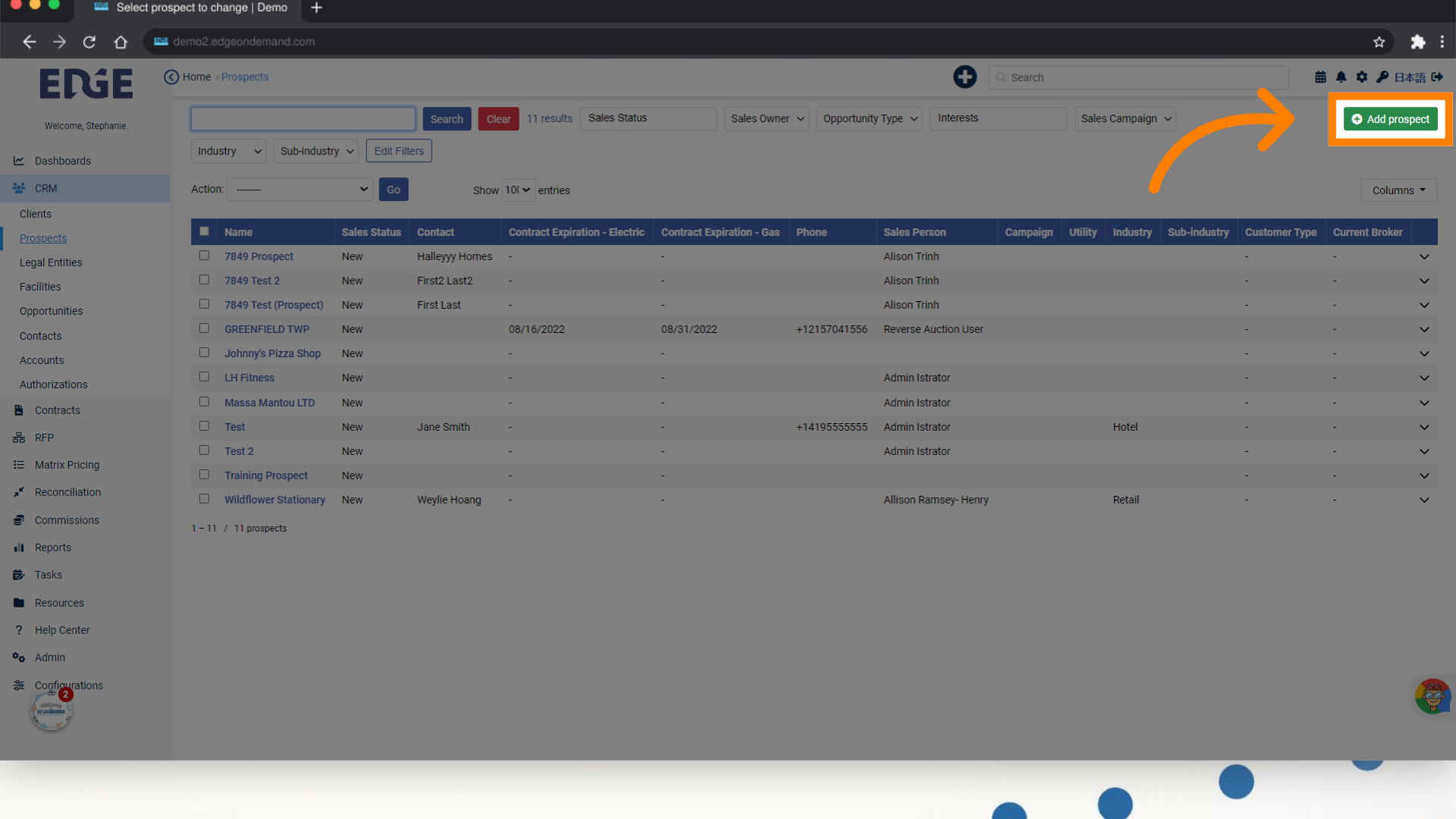
Task: Click the back circle arrow beside Home
Action: (171, 77)
